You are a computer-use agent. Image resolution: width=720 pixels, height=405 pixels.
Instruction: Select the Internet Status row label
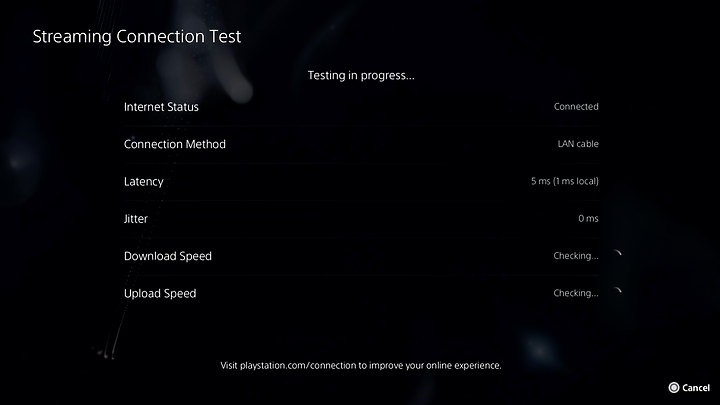coord(161,107)
